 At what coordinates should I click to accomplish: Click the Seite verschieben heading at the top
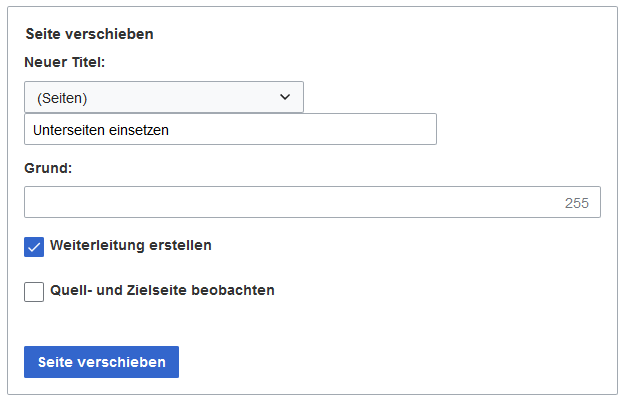(x=89, y=34)
